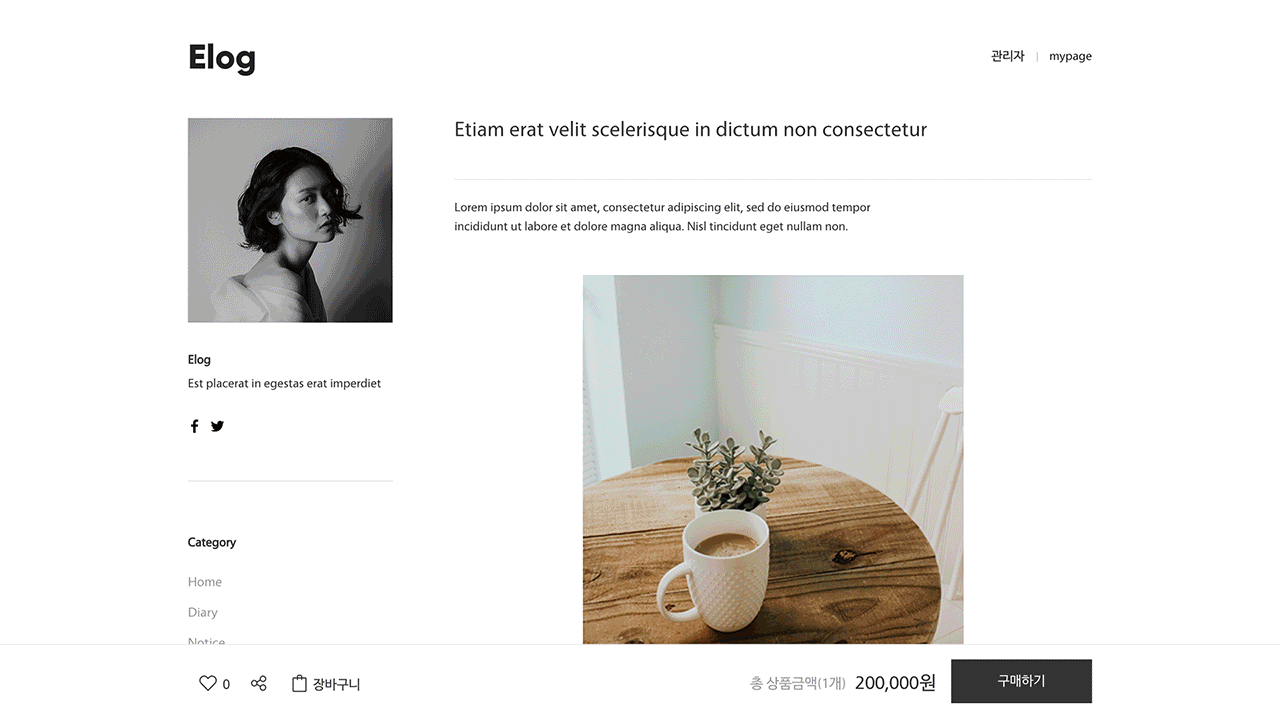
Task: Click the Elog logo in header
Action: click(x=222, y=57)
